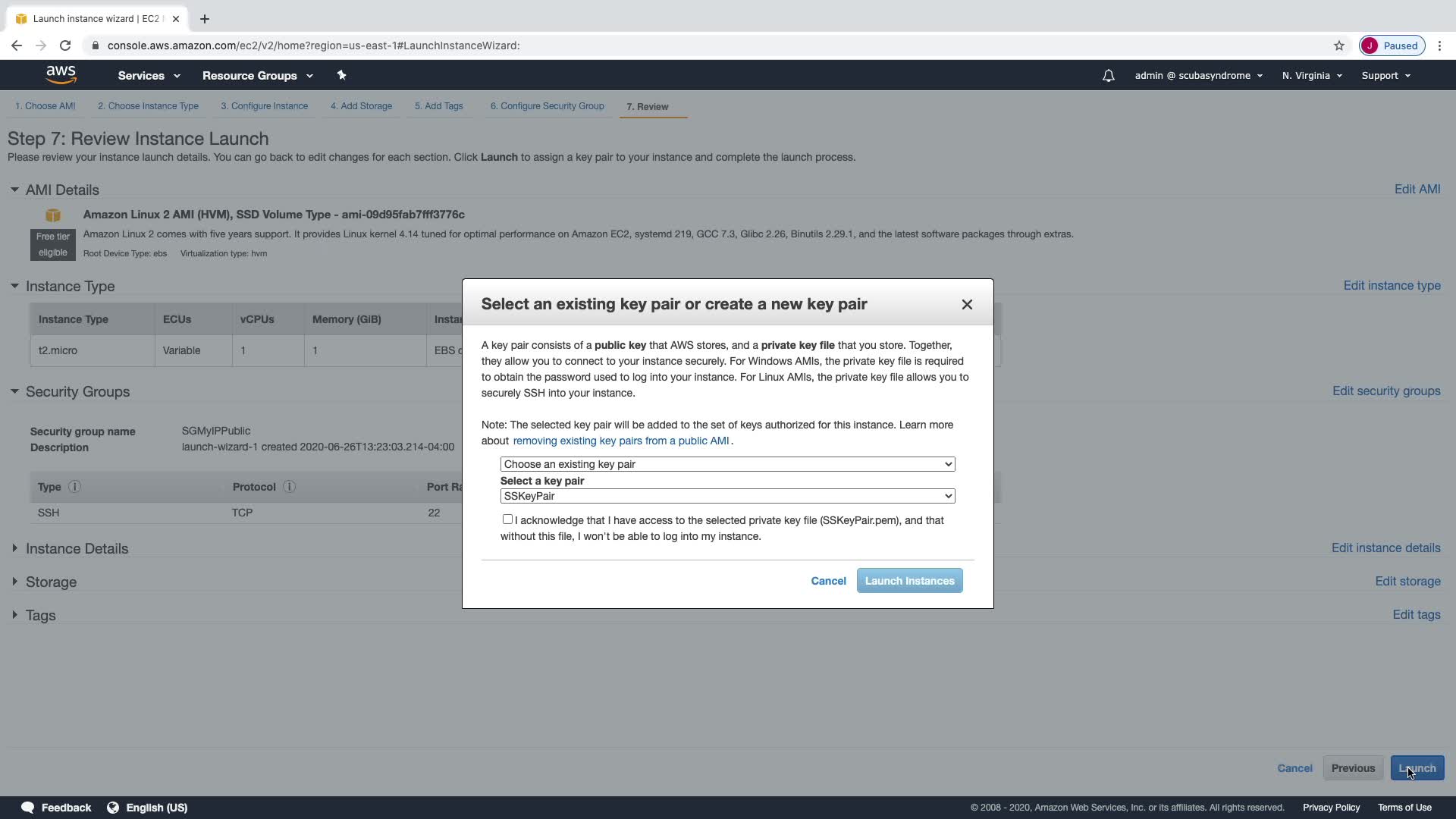Open the SSKeyPair key pair dropdown
Image resolution: width=1456 pixels, height=819 pixels.
727,496
